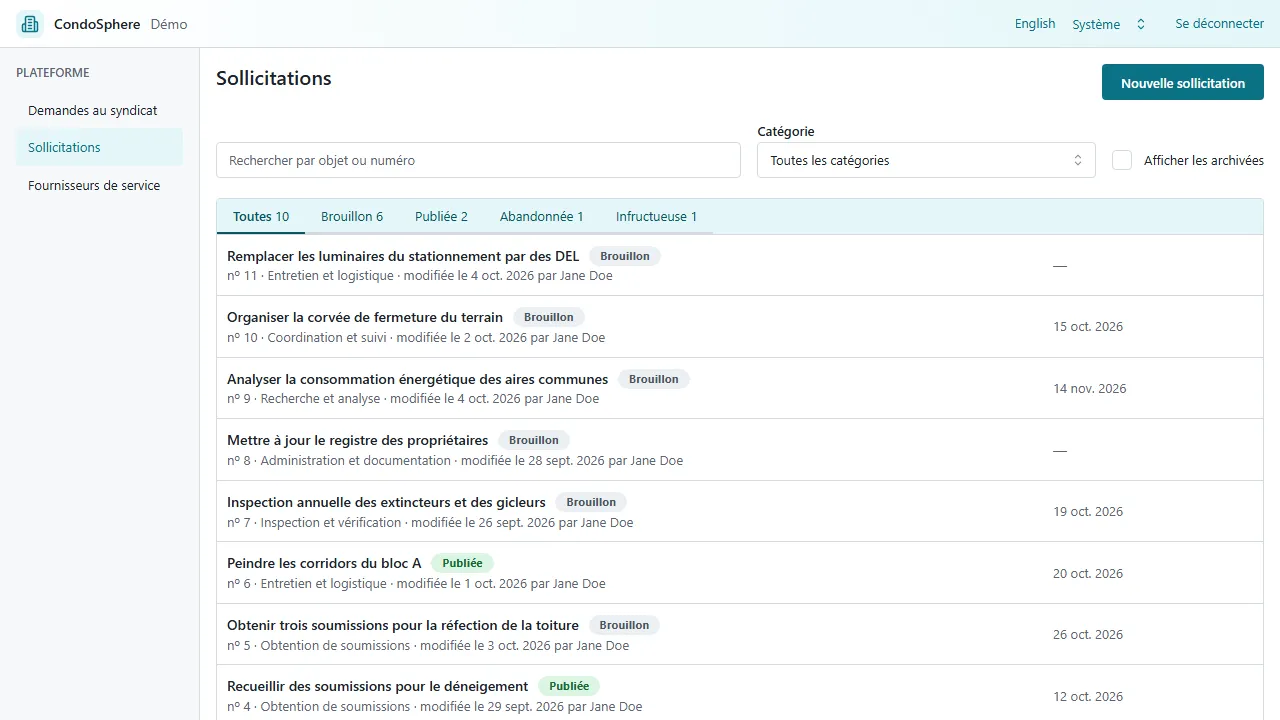Viewport: 1280px width, 720px height.
Task: Switch to the Abandonnée 1 tab
Action: (542, 216)
